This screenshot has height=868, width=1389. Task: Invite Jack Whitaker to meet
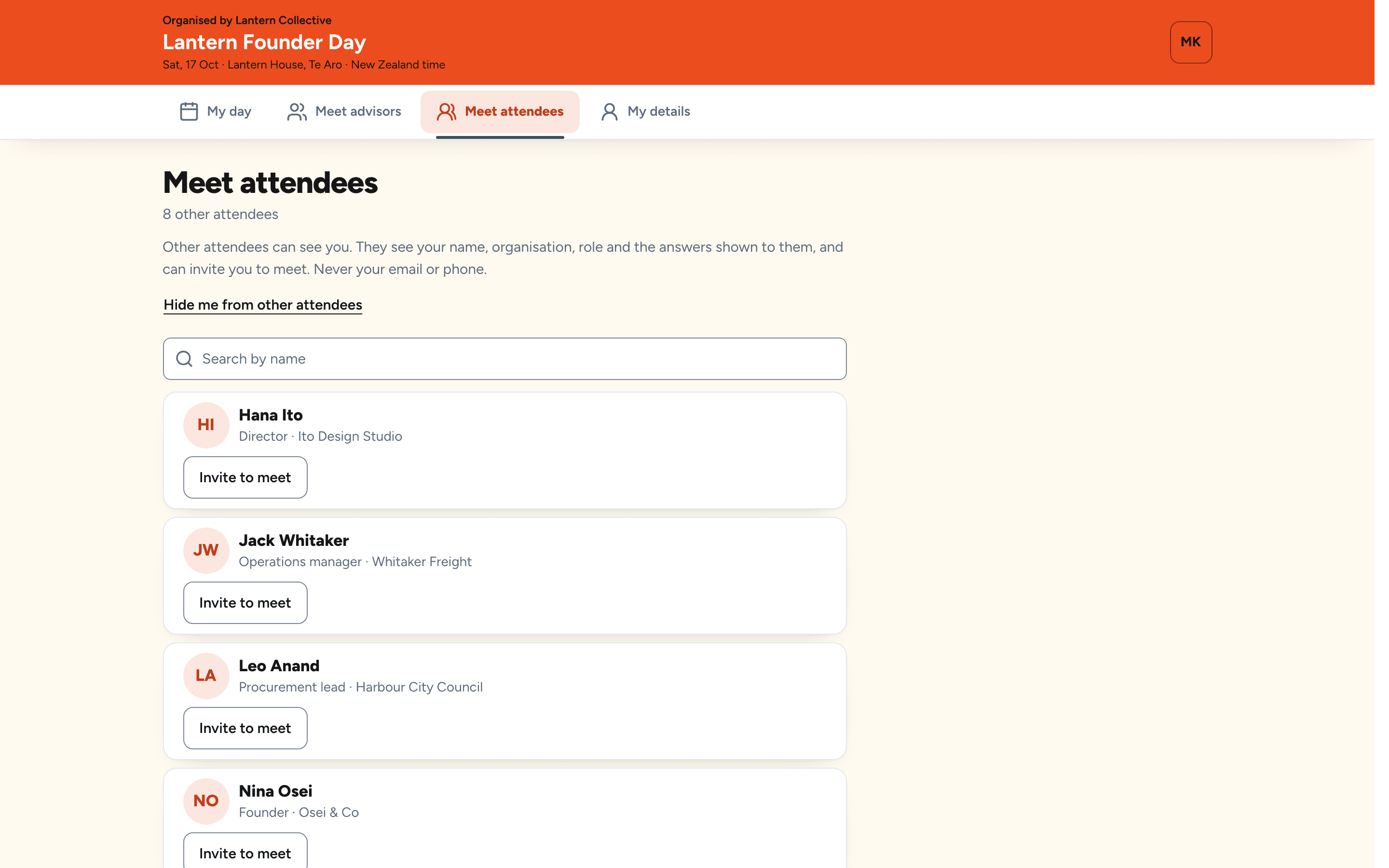(x=245, y=603)
